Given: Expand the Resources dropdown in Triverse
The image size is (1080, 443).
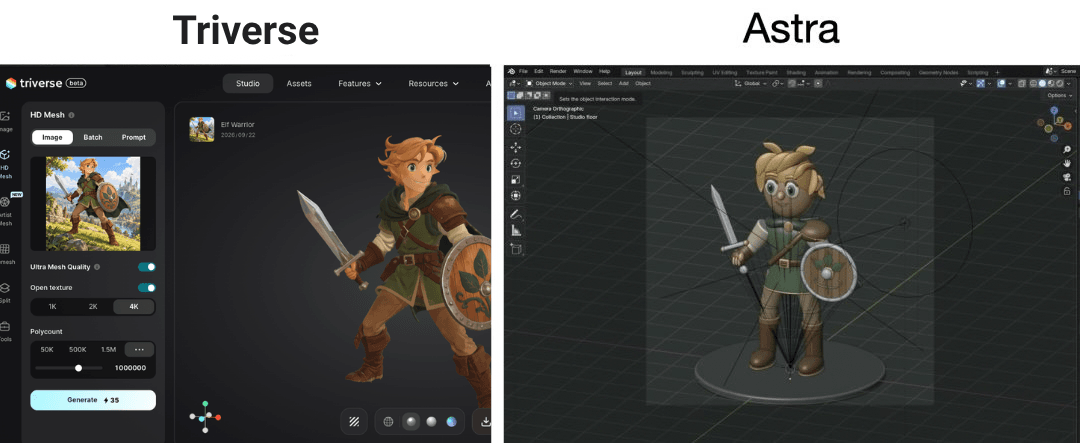Looking at the screenshot, I should pyautogui.click(x=433, y=83).
